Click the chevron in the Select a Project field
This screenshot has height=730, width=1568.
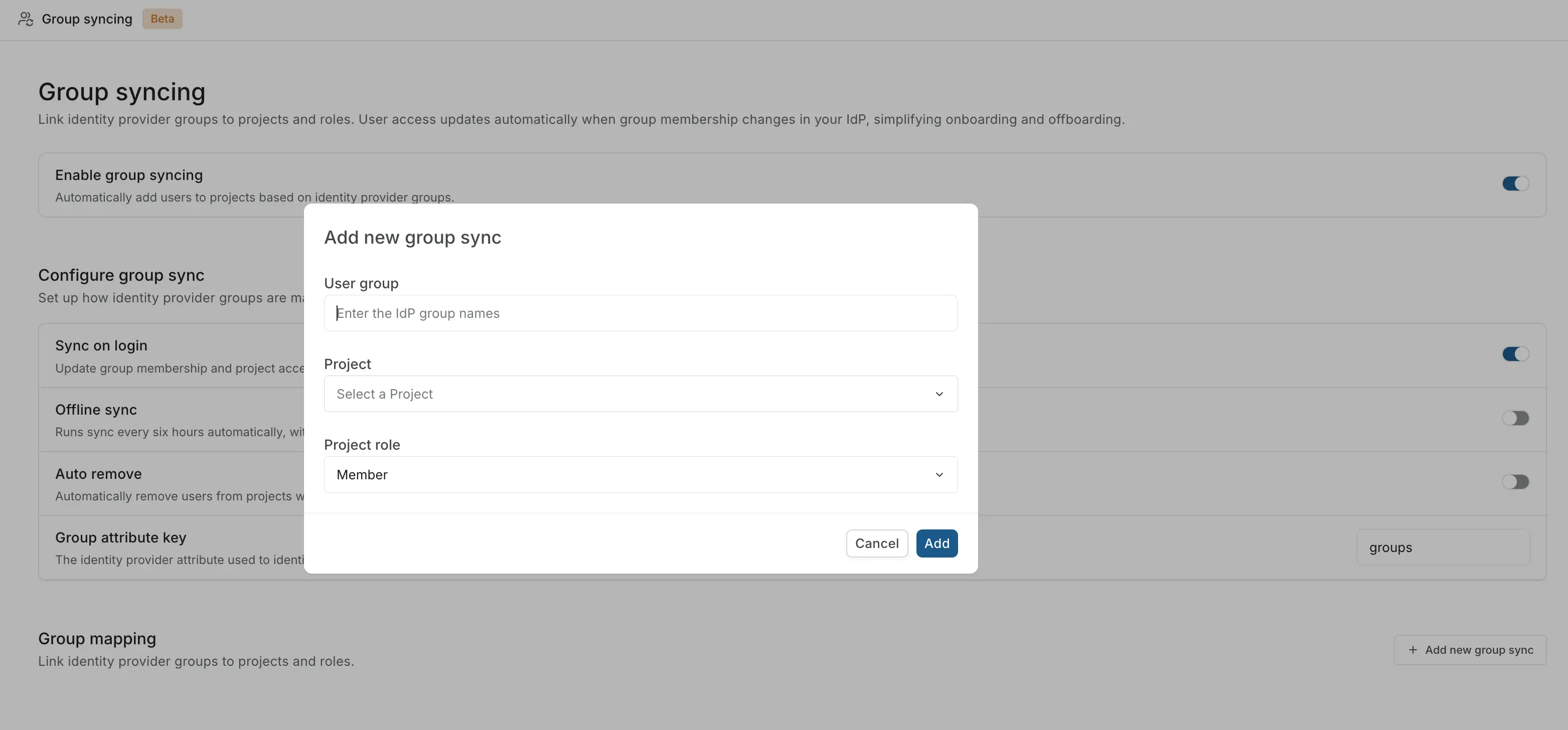tap(938, 394)
